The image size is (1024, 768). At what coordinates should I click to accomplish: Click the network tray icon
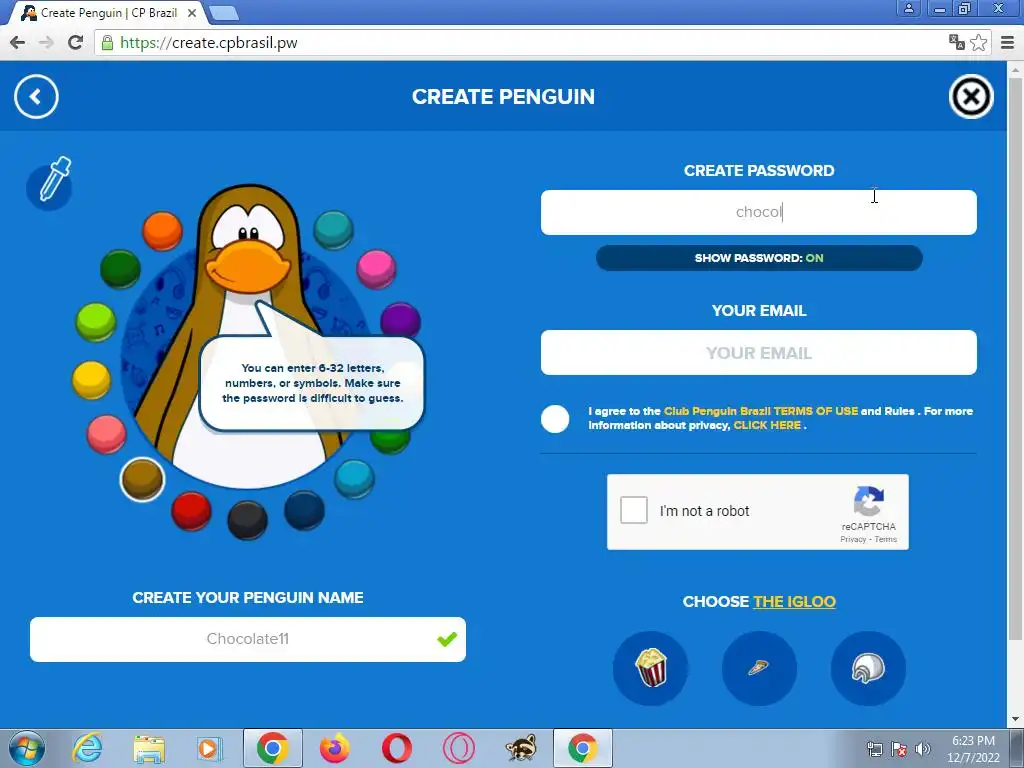(874, 749)
